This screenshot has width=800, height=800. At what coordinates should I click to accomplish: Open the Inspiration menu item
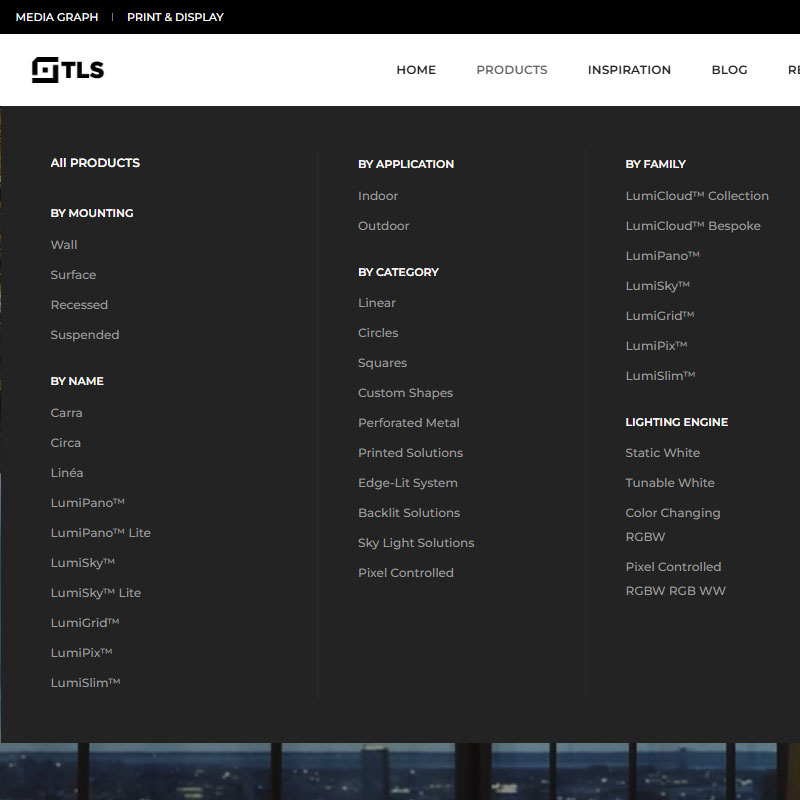(629, 70)
